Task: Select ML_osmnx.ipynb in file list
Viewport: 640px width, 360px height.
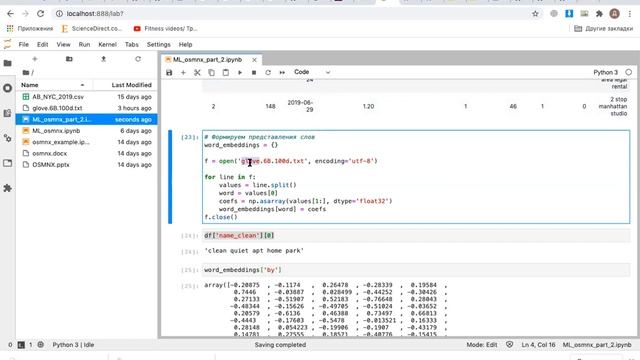Action: coord(87,131)
